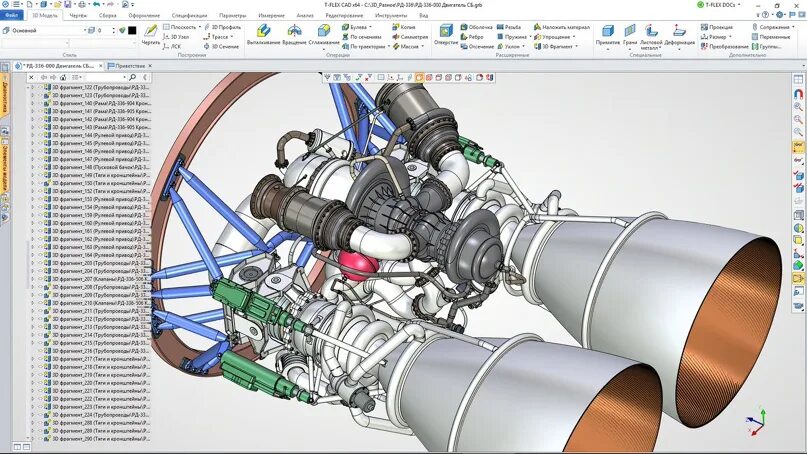Toggle visibility eye of 3D фрагмент_141

40,111
